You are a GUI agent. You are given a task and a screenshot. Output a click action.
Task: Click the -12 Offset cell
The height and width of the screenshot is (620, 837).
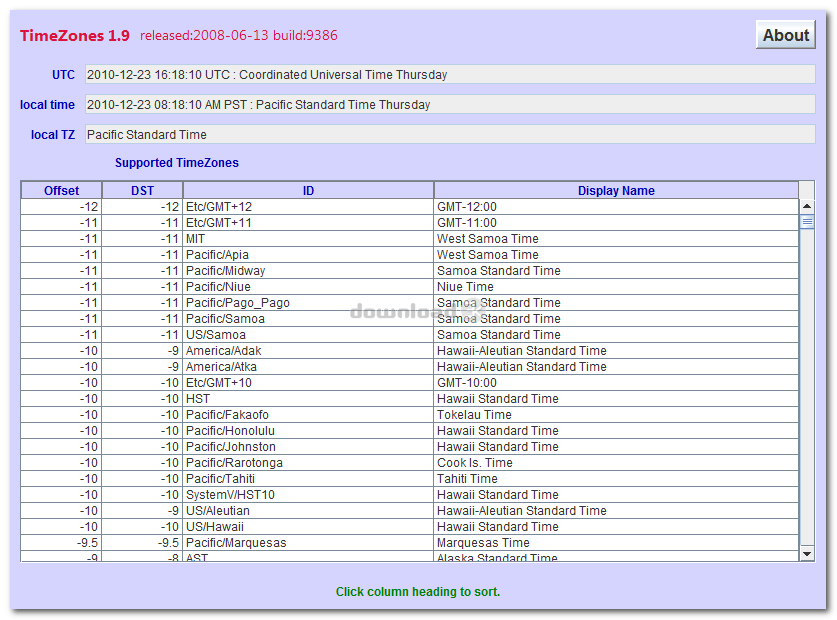pyautogui.click(x=61, y=207)
